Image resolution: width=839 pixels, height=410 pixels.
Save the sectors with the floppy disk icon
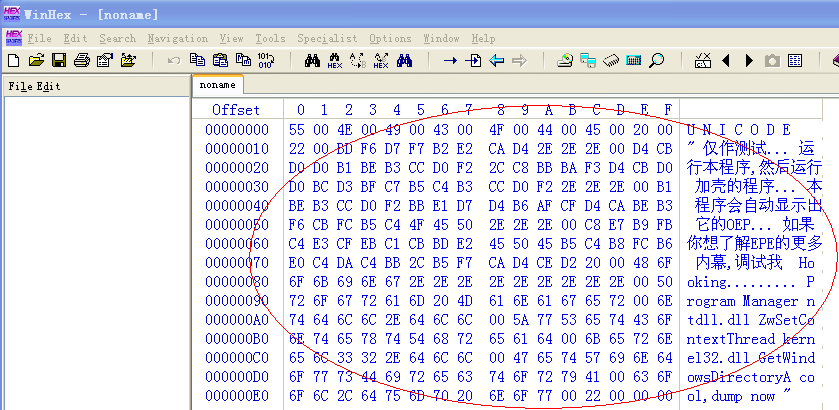coord(59,60)
